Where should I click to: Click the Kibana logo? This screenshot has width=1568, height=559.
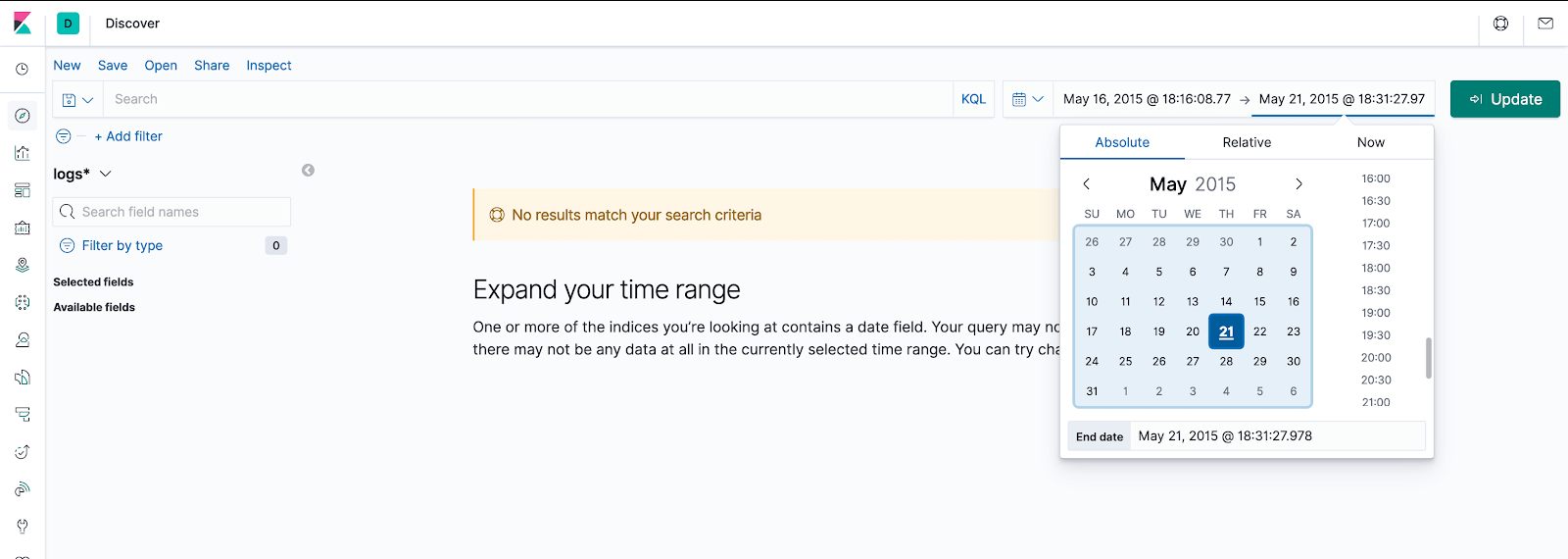[x=23, y=24]
